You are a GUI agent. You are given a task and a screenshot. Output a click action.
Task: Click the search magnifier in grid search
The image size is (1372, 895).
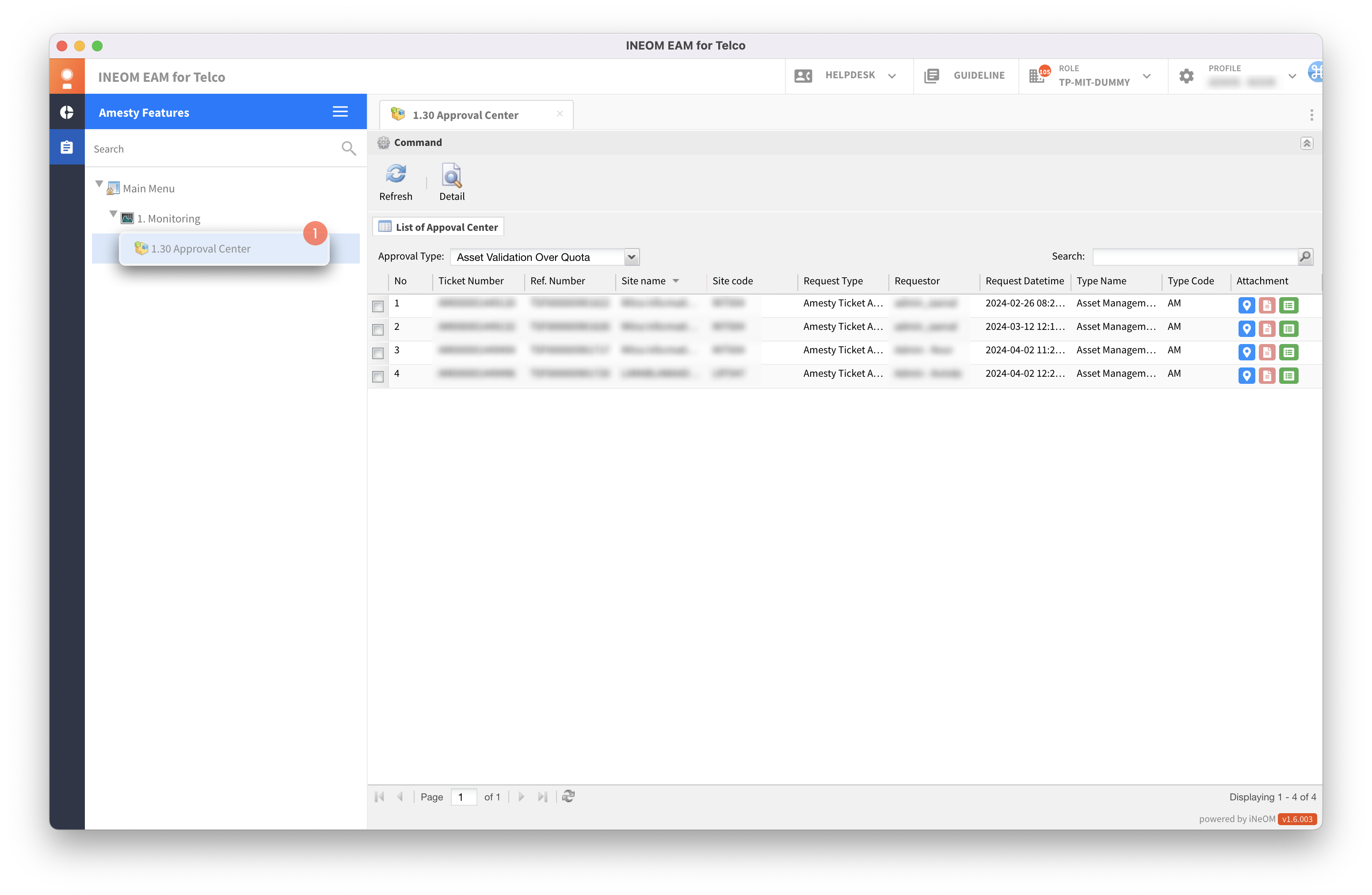tap(1305, 256)
